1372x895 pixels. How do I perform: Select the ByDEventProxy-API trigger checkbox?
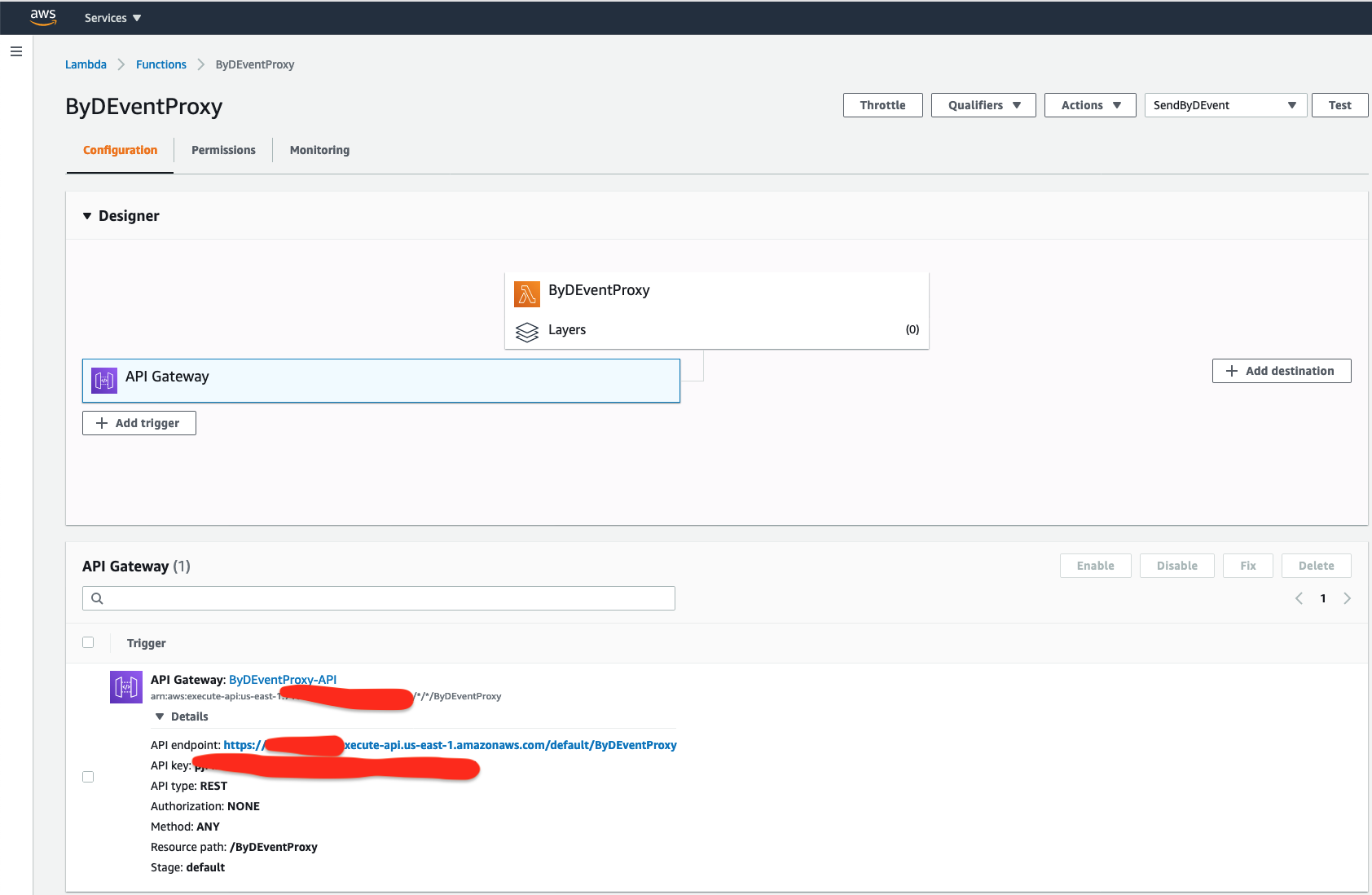[x=88, y=777]
